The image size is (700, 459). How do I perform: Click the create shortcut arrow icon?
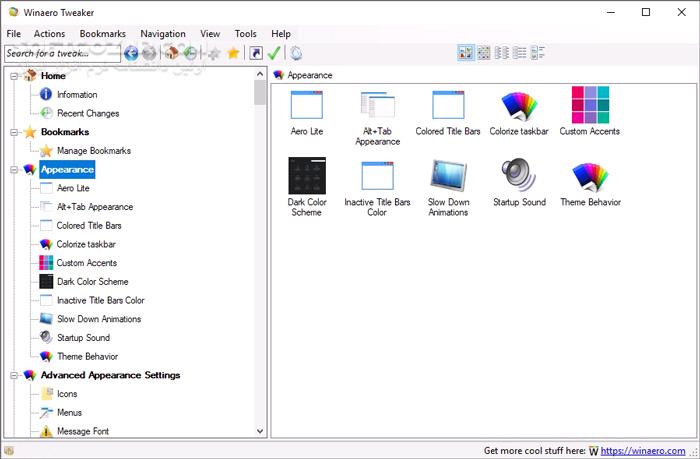coord(256,53)
